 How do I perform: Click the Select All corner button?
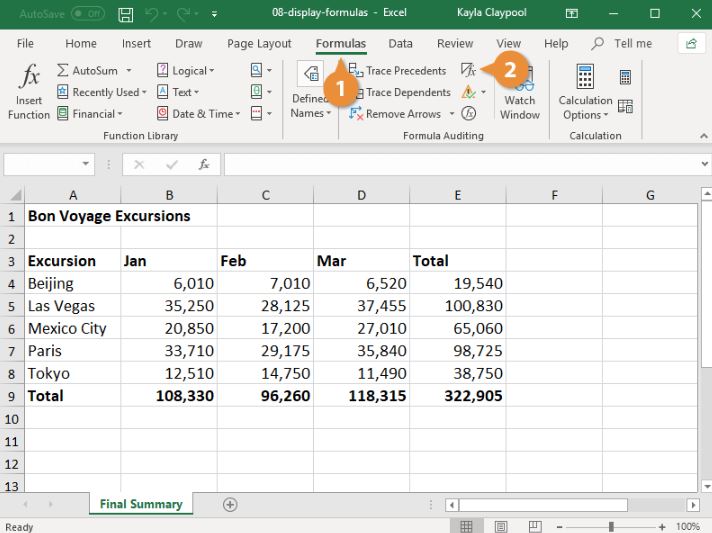[13, 195]
